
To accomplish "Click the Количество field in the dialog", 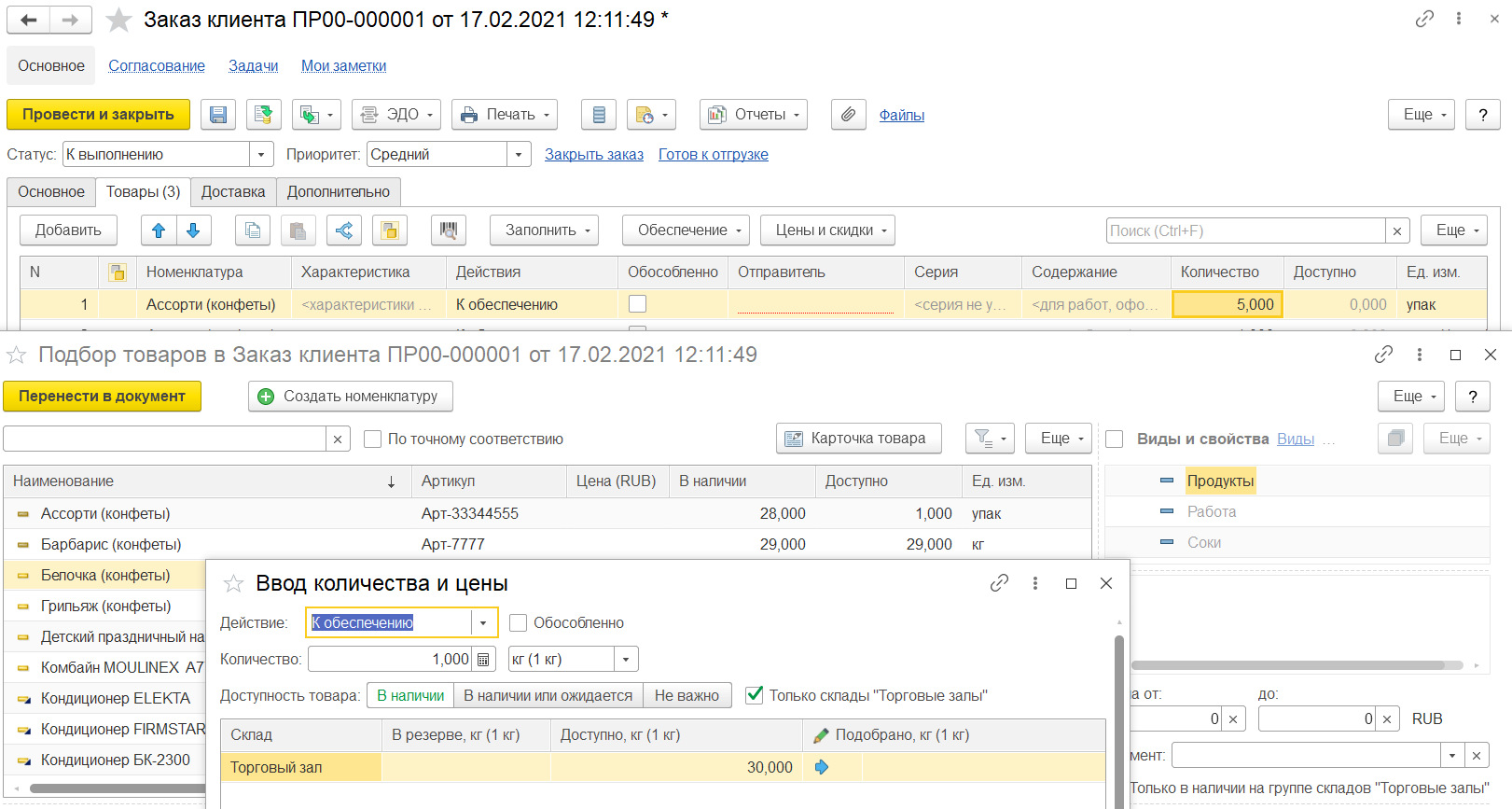I will [390, 660].
